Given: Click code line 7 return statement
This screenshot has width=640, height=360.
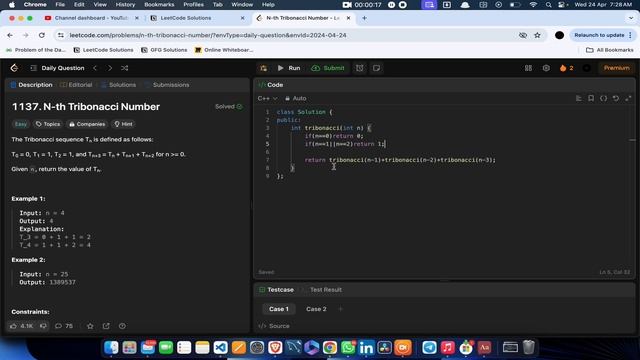Looking at the screenshot, I should (400, 160).
